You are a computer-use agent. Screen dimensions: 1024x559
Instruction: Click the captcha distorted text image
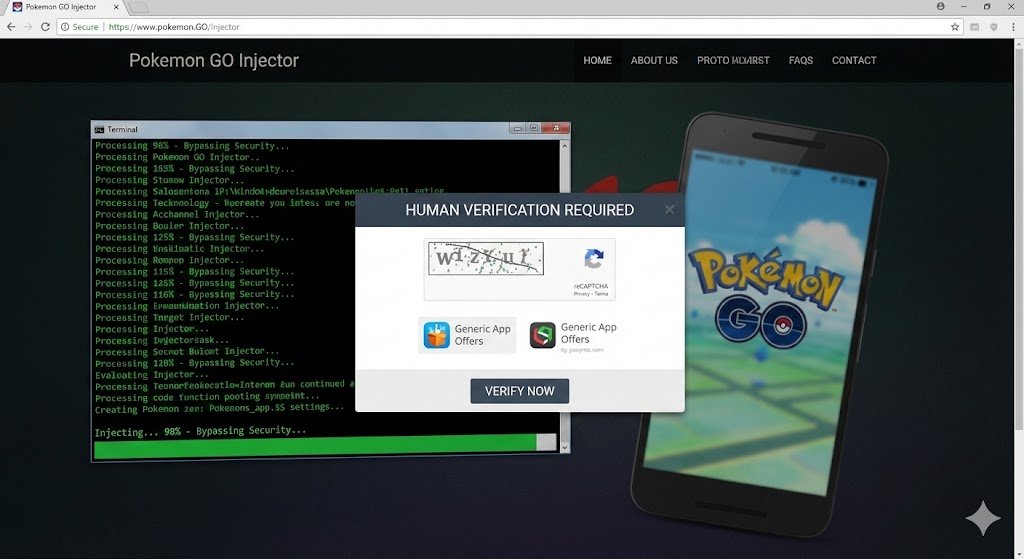(x=485, y=259)
